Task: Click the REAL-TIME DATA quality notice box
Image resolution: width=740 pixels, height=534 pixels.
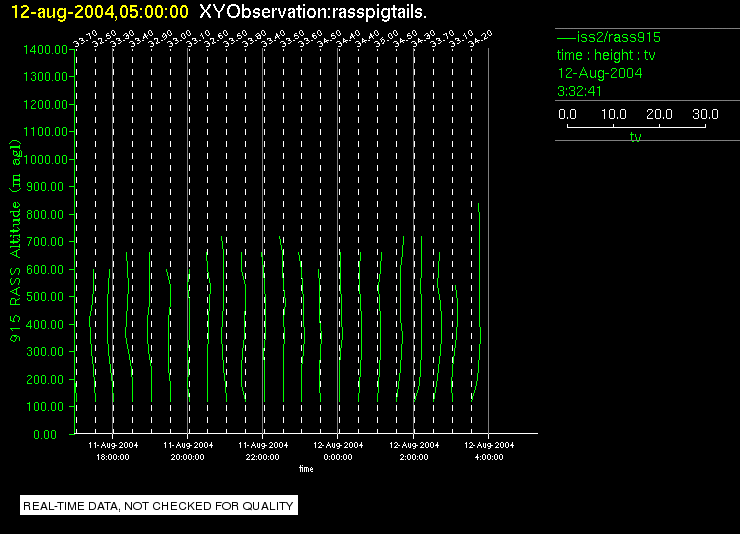Action: [x=159, y=506]
